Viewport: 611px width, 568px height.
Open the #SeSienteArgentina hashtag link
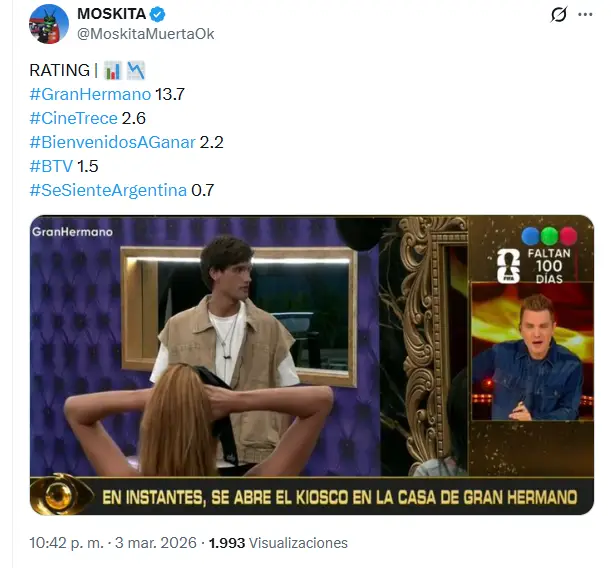pyautogui.click(x=108, y=191)
